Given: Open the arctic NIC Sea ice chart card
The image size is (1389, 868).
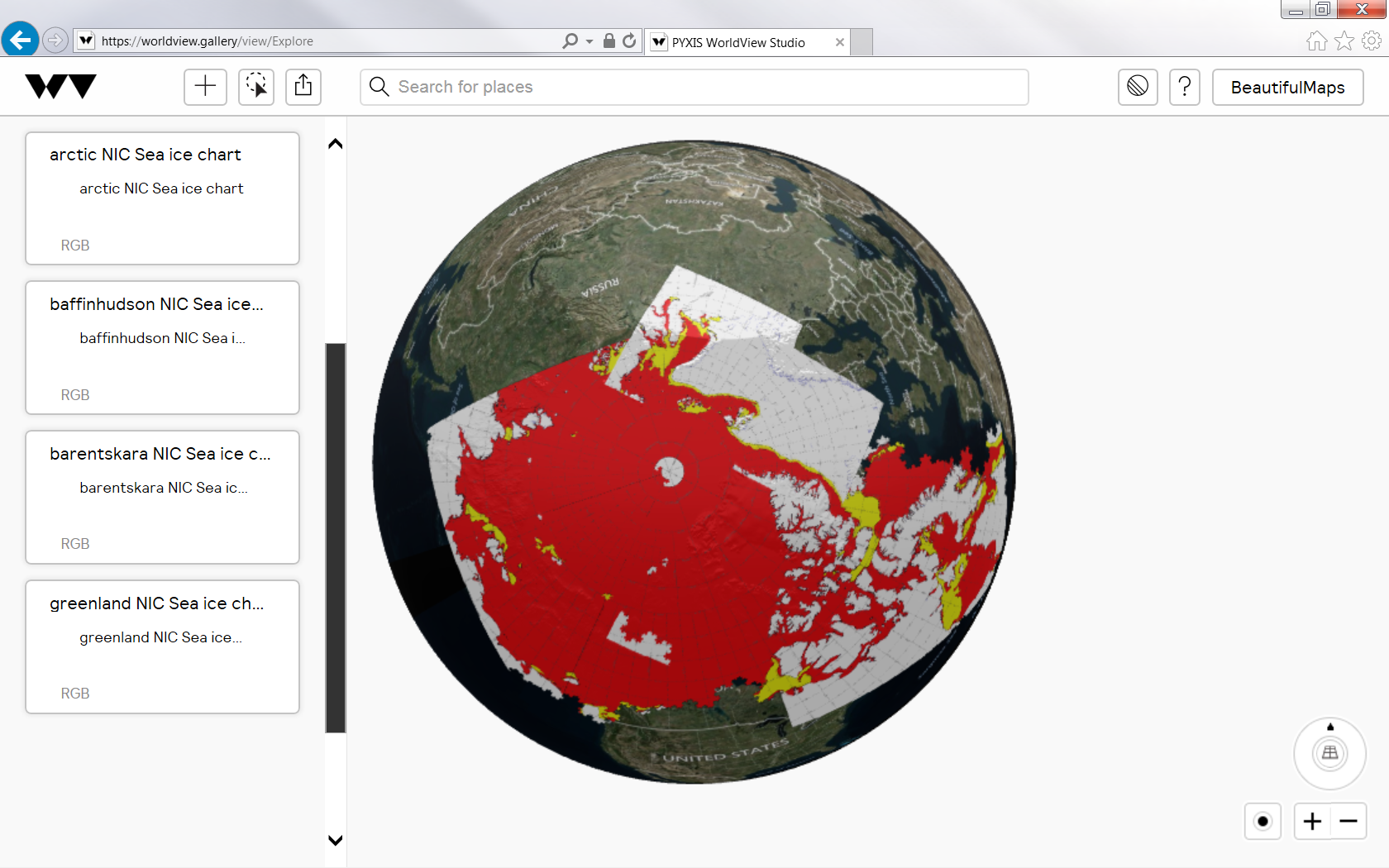Looking at the screenshot, I should [162, 198].
